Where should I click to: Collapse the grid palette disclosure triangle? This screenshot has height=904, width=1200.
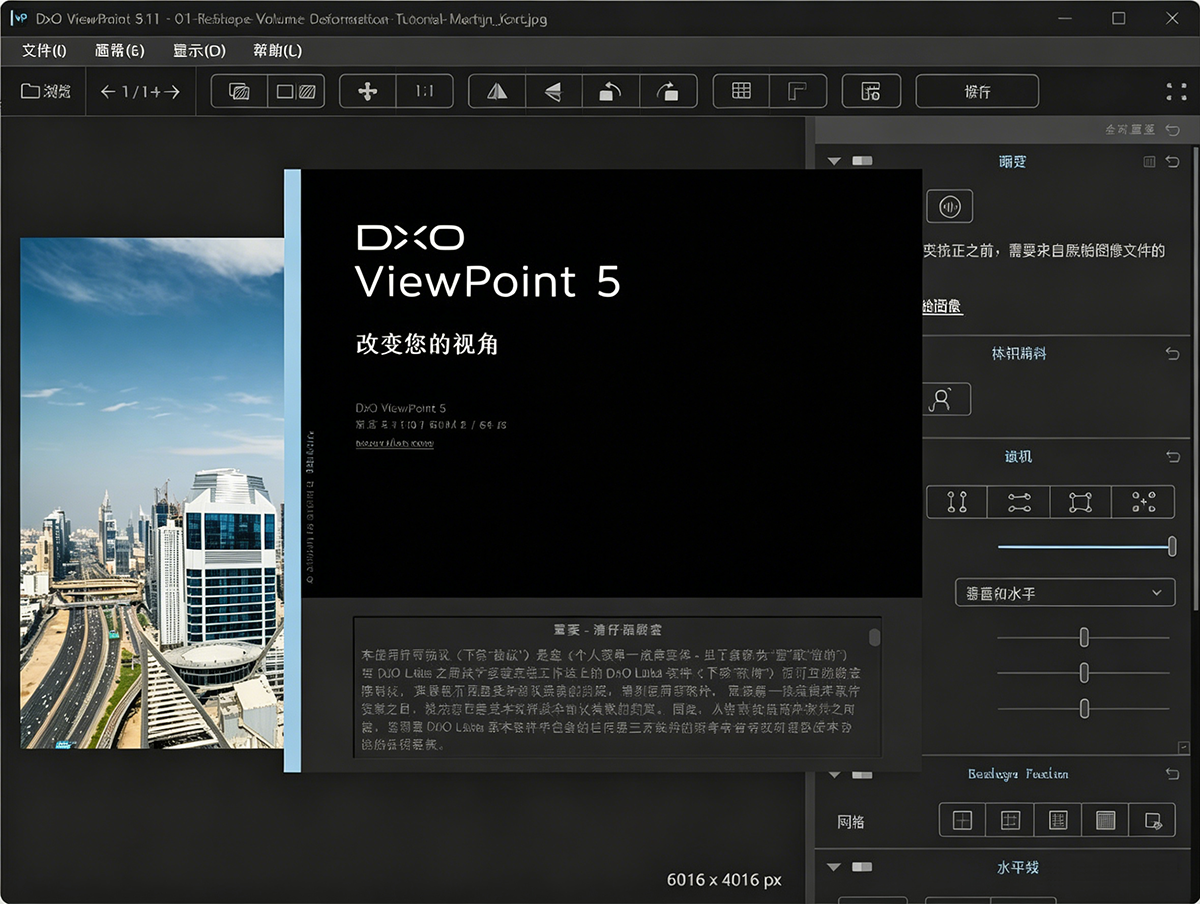834,774
